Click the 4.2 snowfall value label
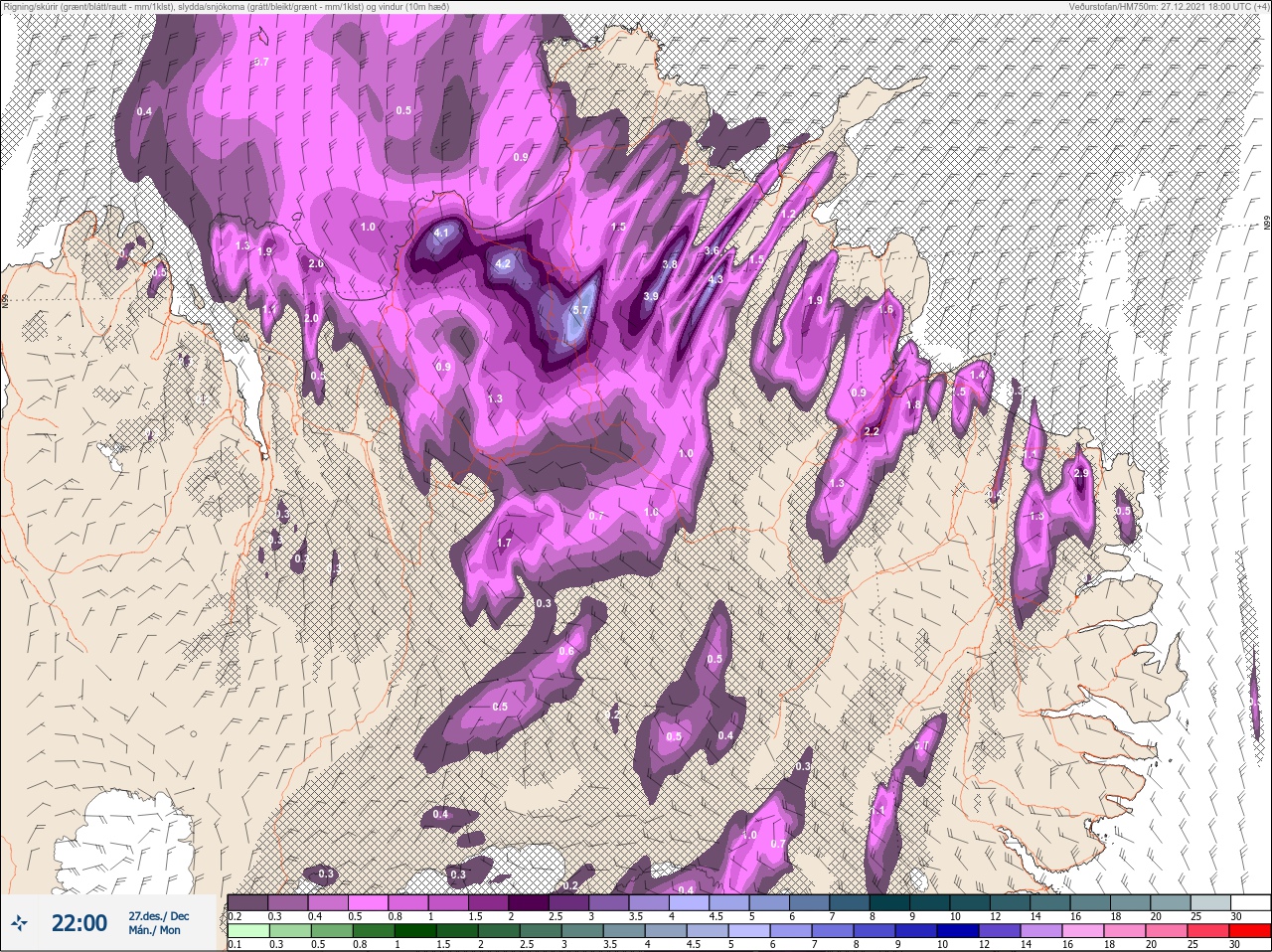 (x=502, y=264)
